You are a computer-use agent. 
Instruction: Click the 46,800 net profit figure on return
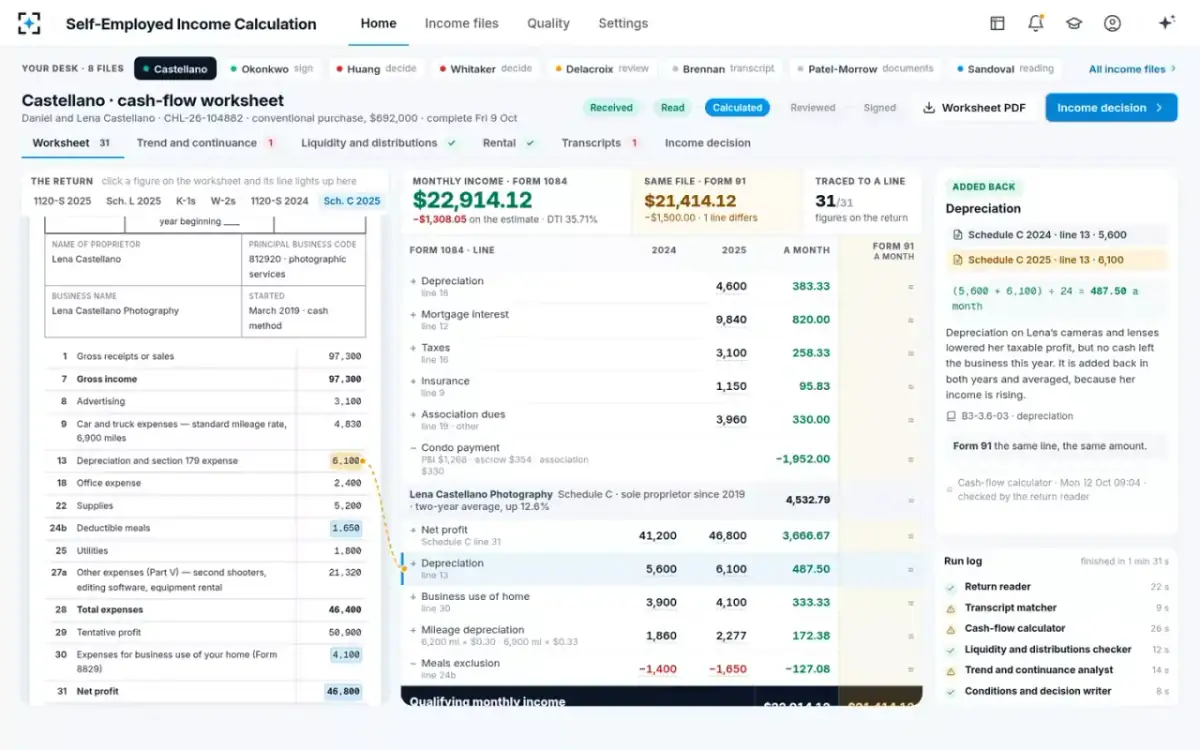coord(343,691)
